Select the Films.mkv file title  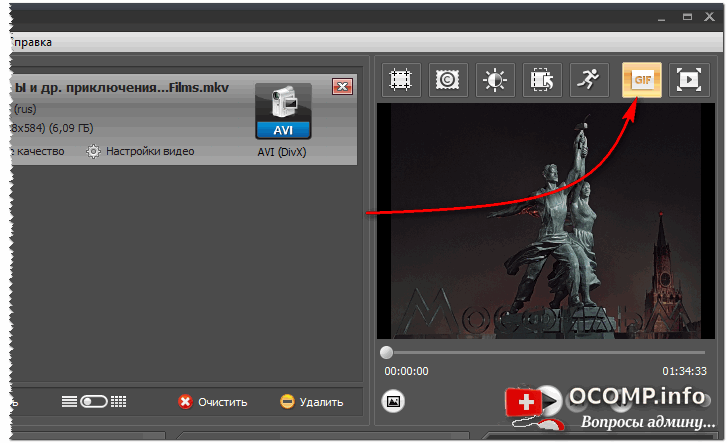[121, 88]
